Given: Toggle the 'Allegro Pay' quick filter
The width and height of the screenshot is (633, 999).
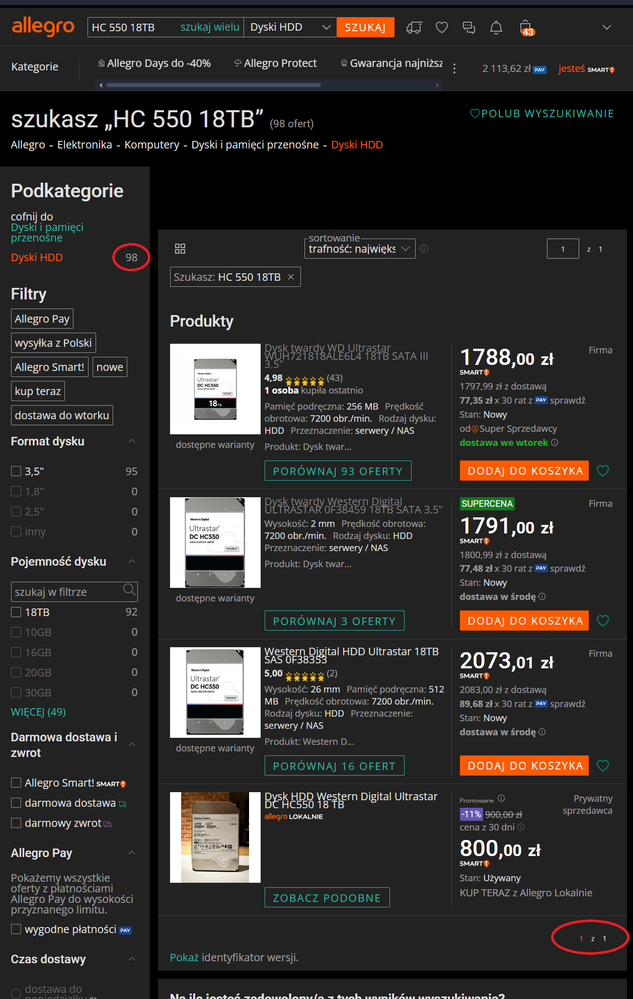Looking at the screenshot, I should [x=42, y=319].
